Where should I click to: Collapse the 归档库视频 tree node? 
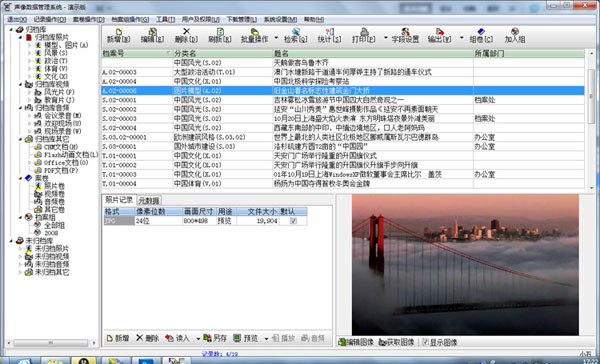(x=21, y=84)
